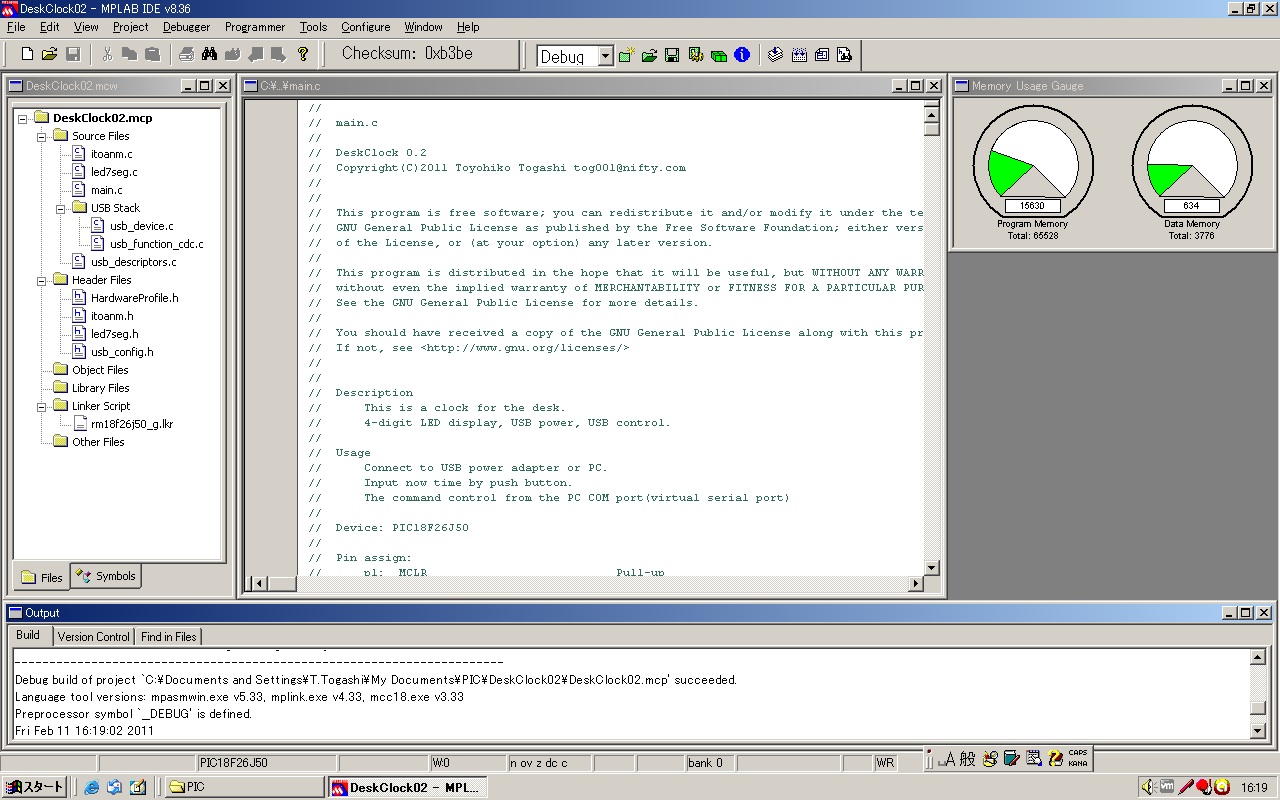Collapse the DeskClock02.mcp project node
This screenshot has height=800, width=1280.
[23, 118]
